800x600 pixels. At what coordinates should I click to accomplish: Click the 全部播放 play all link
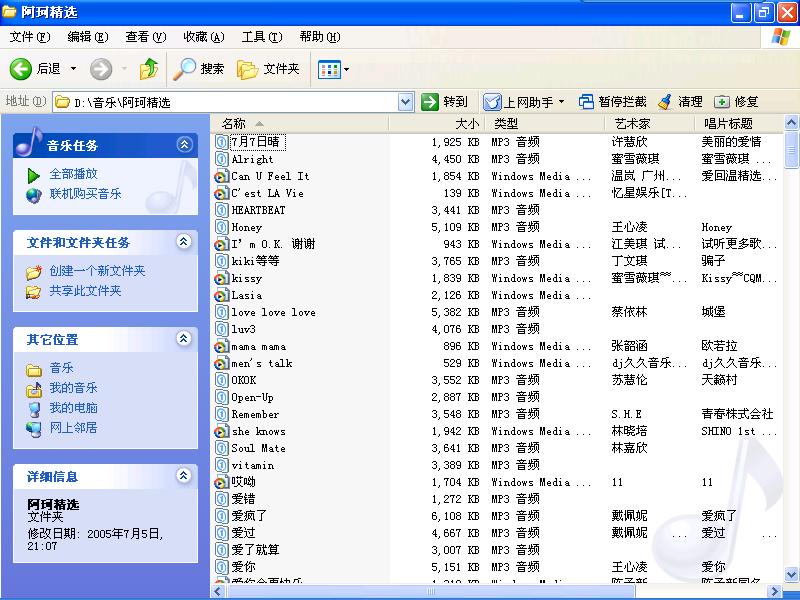[x=73, y=174]
